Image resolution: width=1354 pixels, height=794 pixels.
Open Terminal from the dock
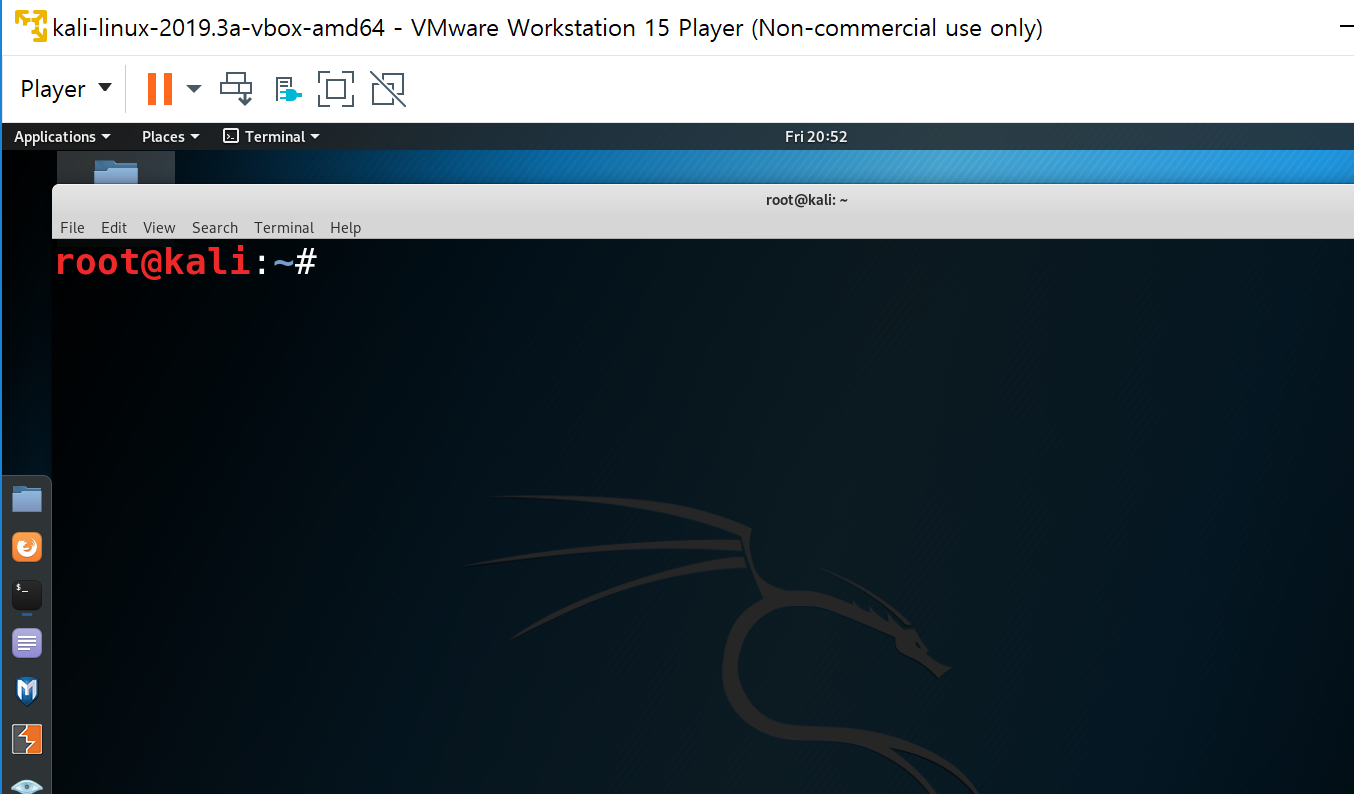(x=27, y=595)
